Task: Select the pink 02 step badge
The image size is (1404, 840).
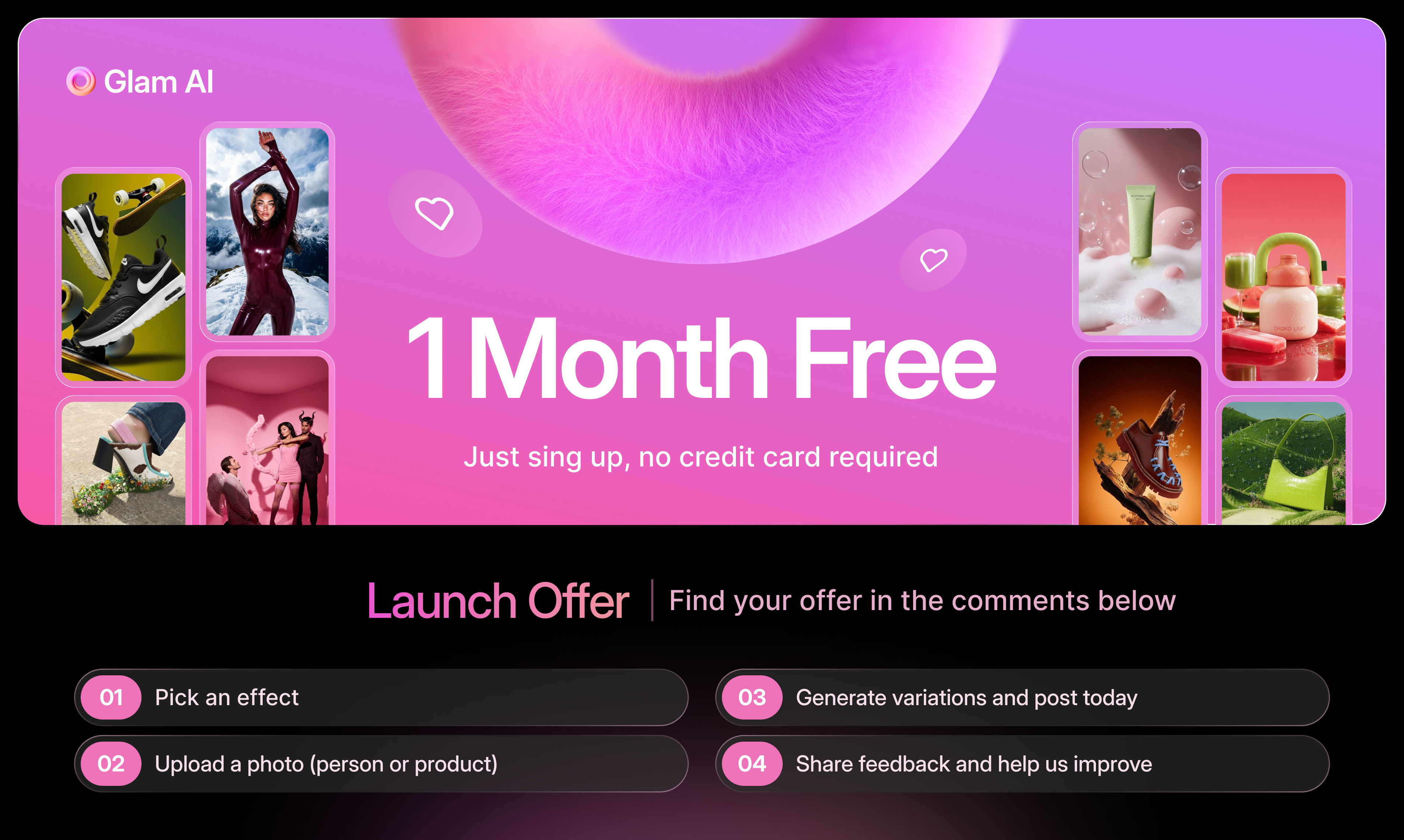Action: (111, 764)
